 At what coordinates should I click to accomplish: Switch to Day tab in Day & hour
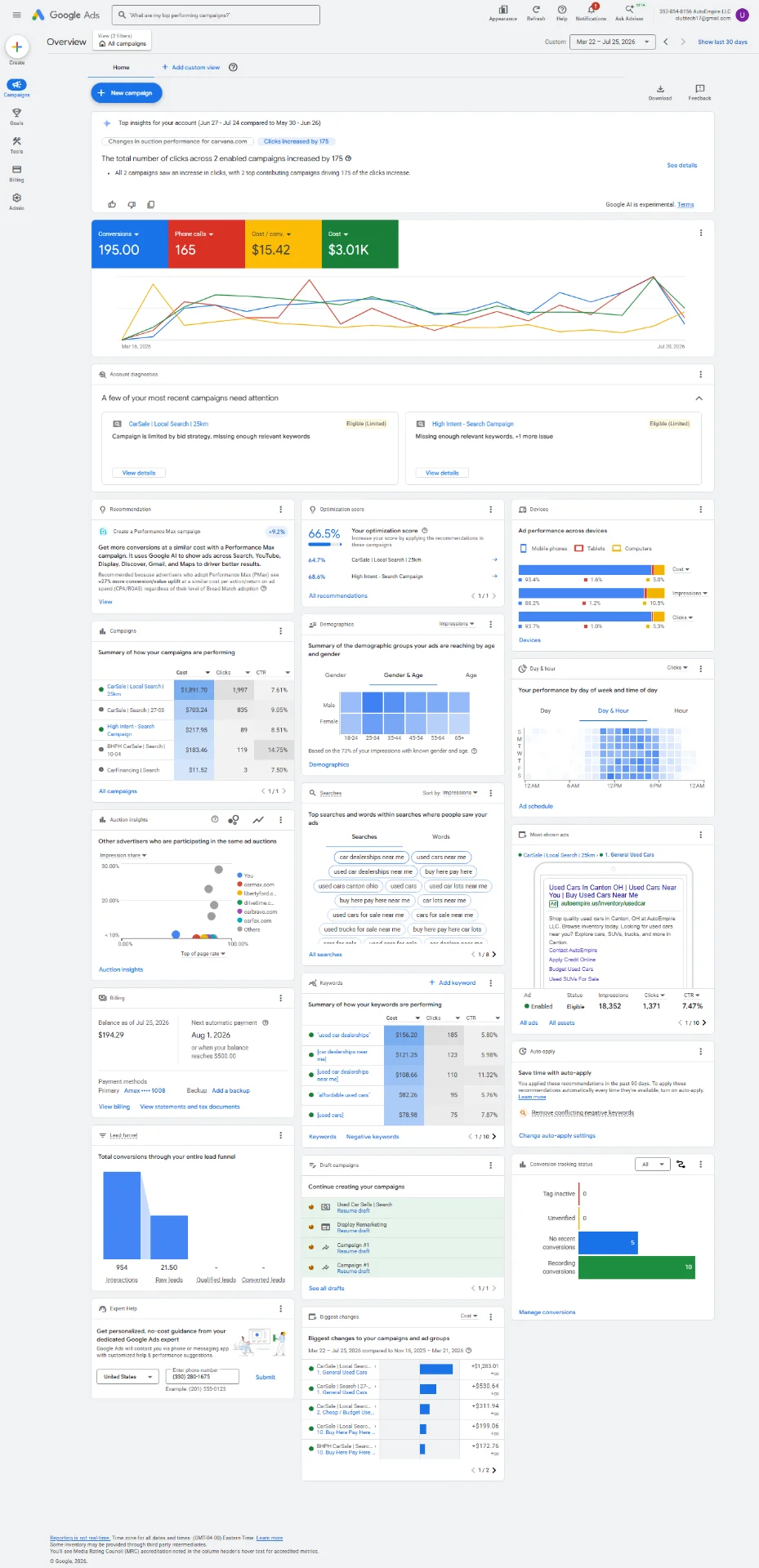tap(546, 710)
